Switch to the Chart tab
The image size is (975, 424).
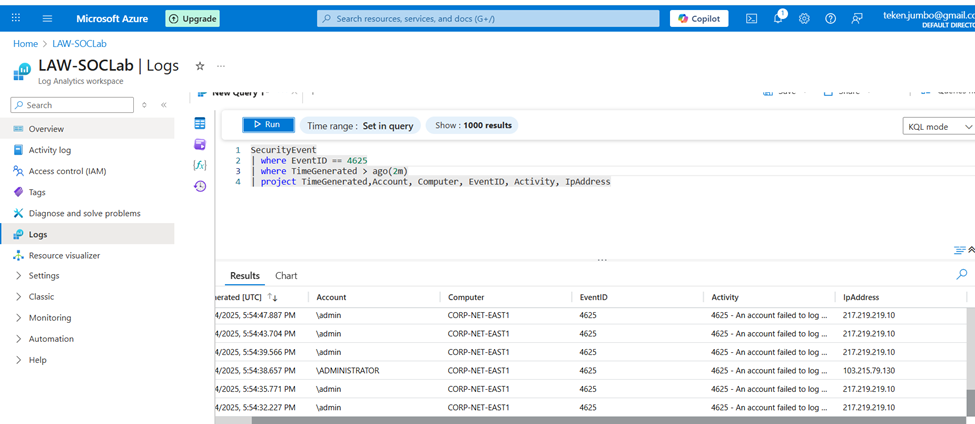pos(286,275)
